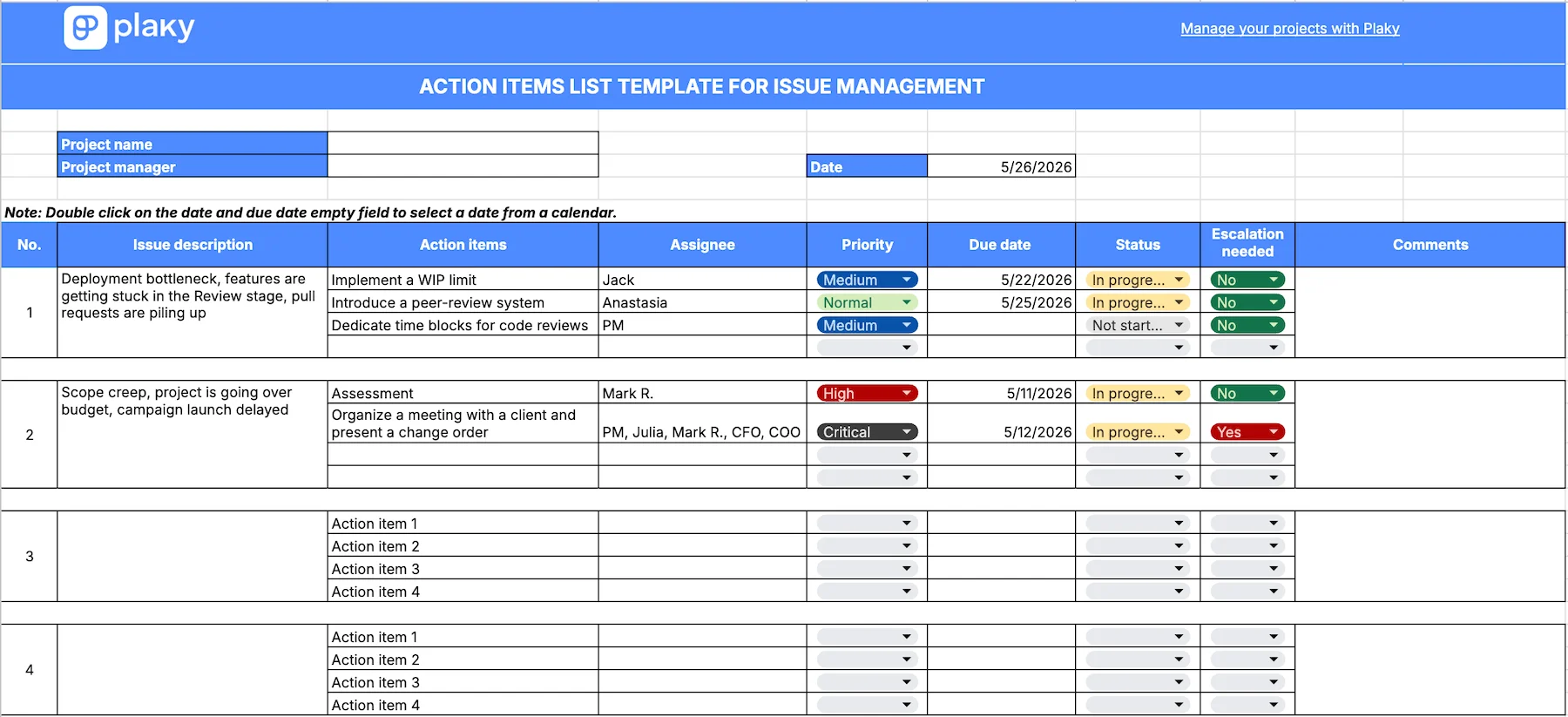Open empty Priority dropdown for issue 4 Action item 1

pyautogui.click(x=867, y=636)
